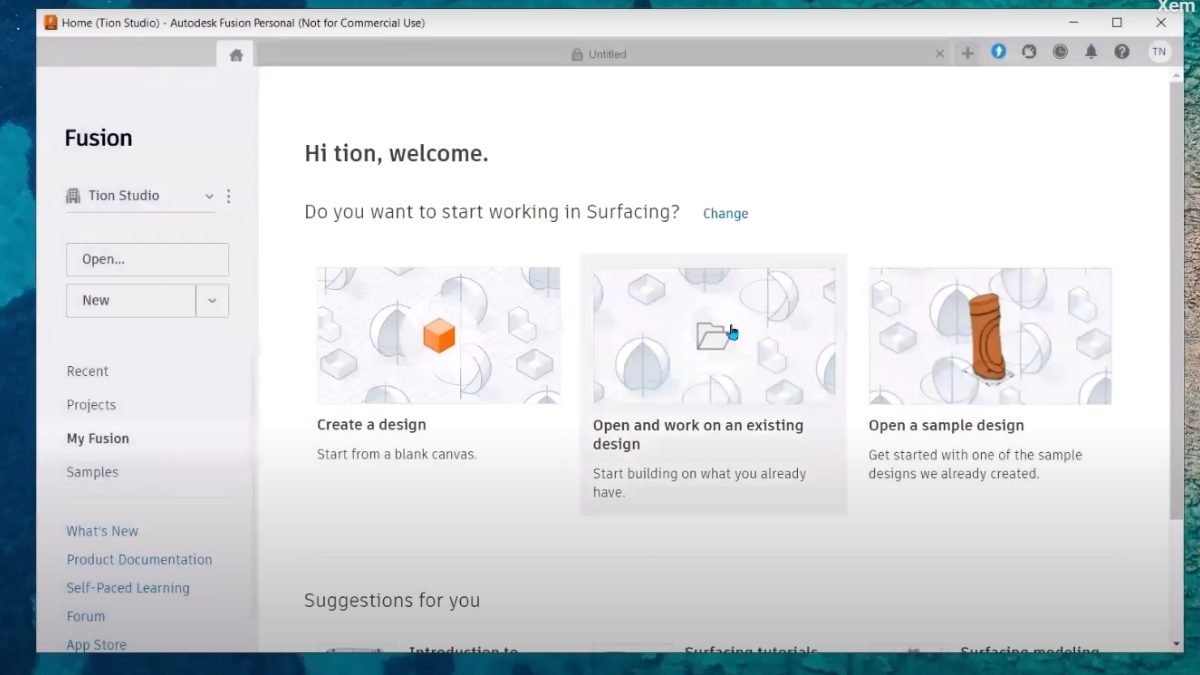Open the blue update-available icon
The height and width of the screenshot is (675, 1200).
998,52
